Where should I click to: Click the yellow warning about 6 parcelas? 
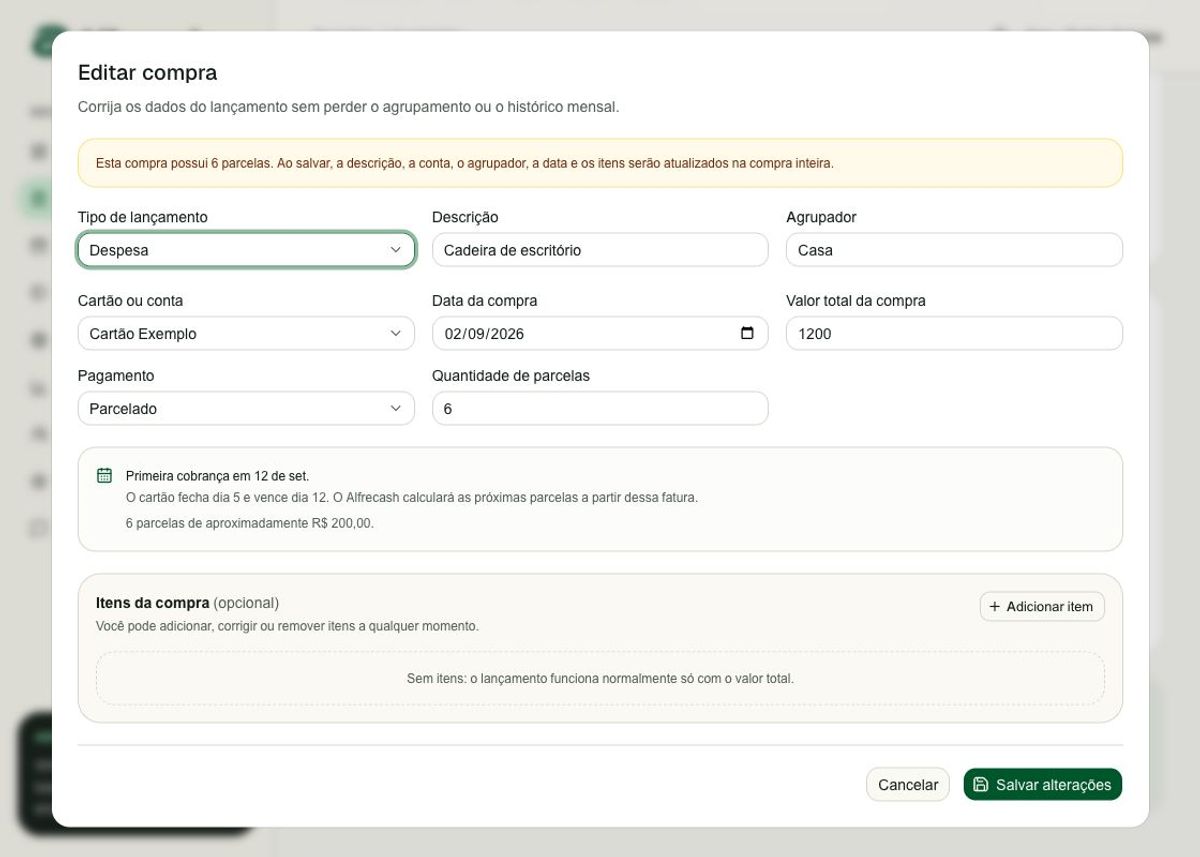click(600, 163)
